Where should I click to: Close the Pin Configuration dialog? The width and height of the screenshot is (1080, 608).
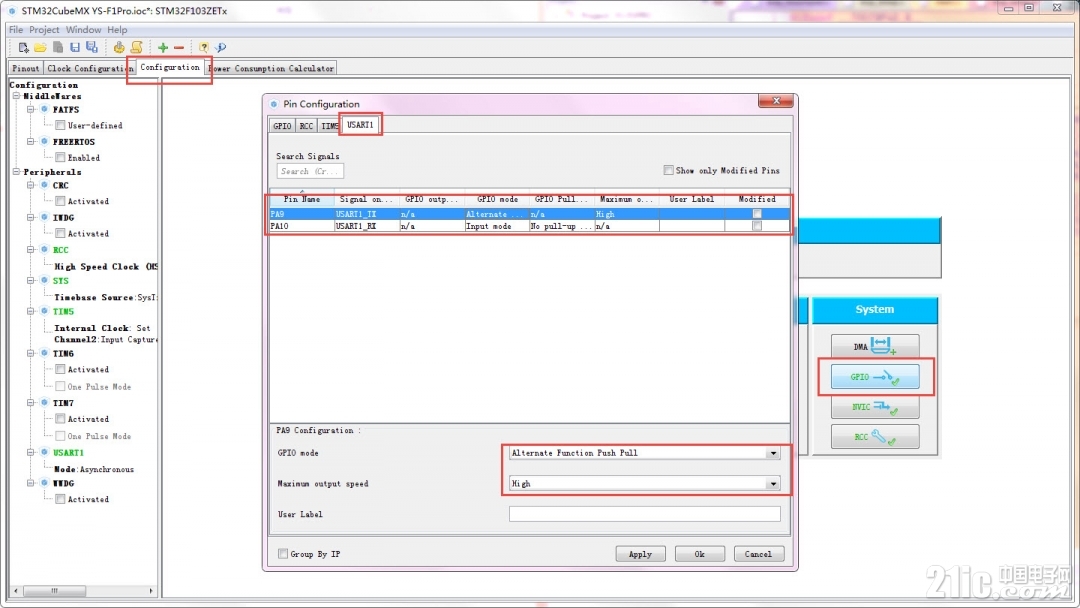coord(776,101)
